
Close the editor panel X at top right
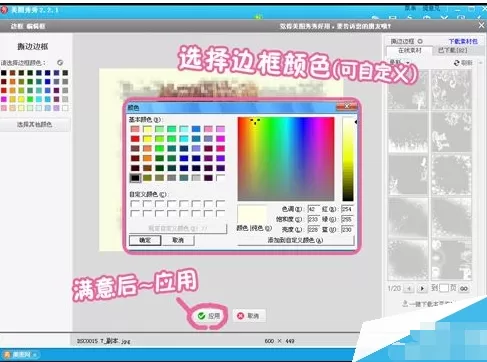coord(481,25)
